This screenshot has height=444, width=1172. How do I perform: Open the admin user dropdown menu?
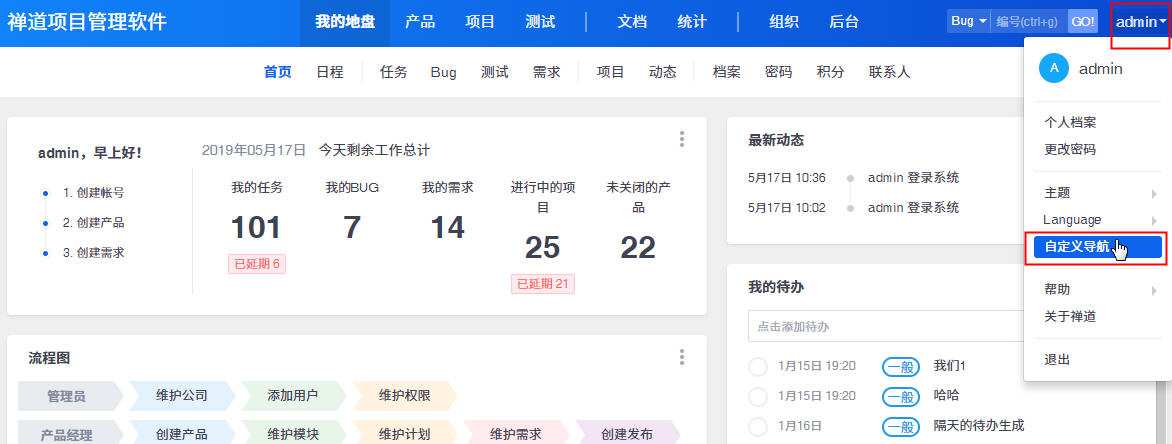pos(1141,21)
